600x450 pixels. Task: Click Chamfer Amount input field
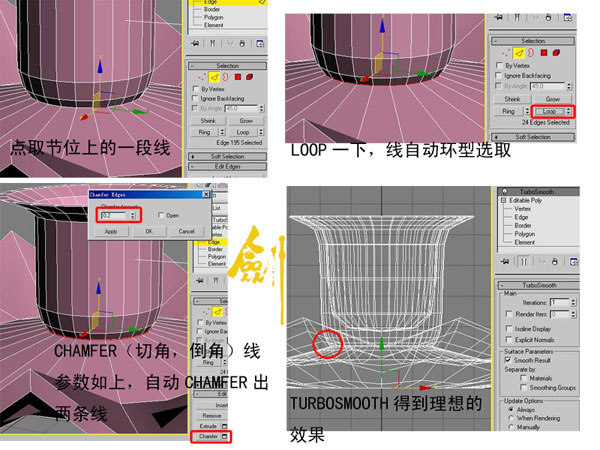click(114, 215)
